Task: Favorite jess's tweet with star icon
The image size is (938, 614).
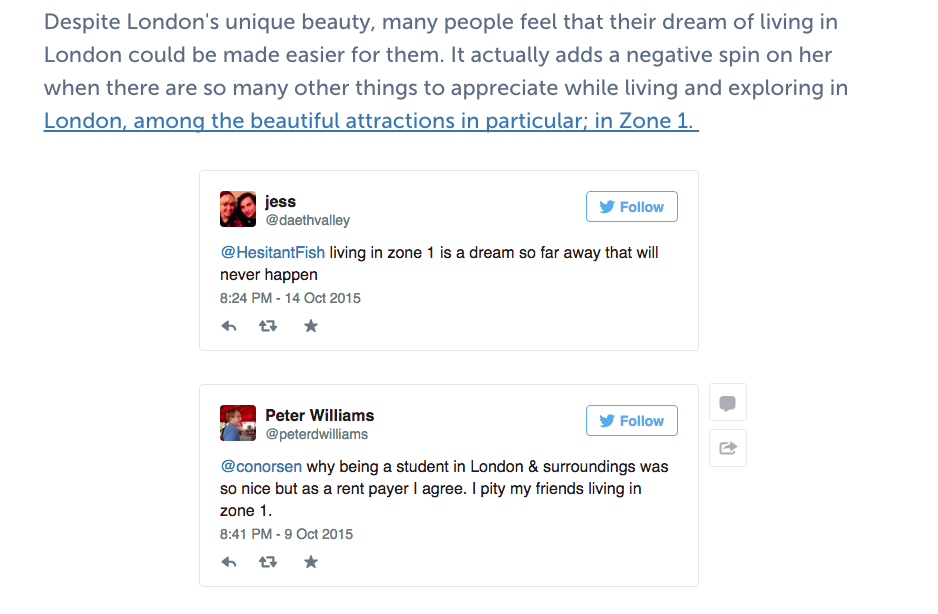Action: pos(311,326)
